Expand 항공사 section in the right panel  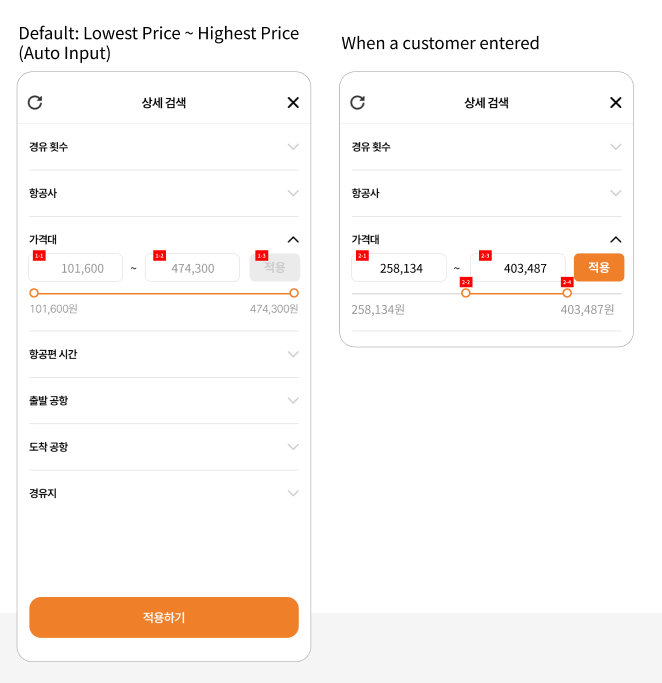(616, 193)
